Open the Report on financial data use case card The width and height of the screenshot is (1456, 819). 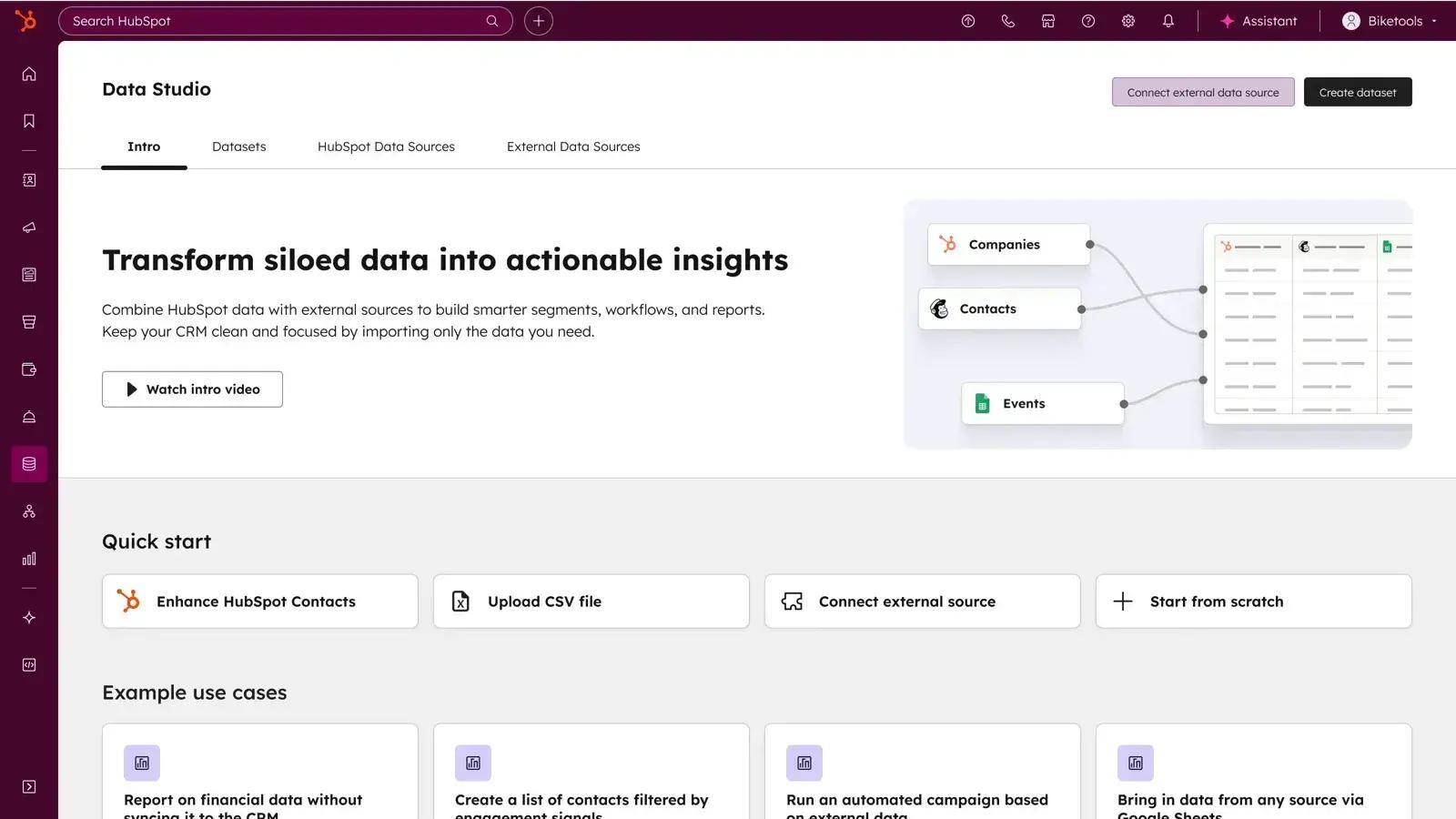click(x=260, y=772)
